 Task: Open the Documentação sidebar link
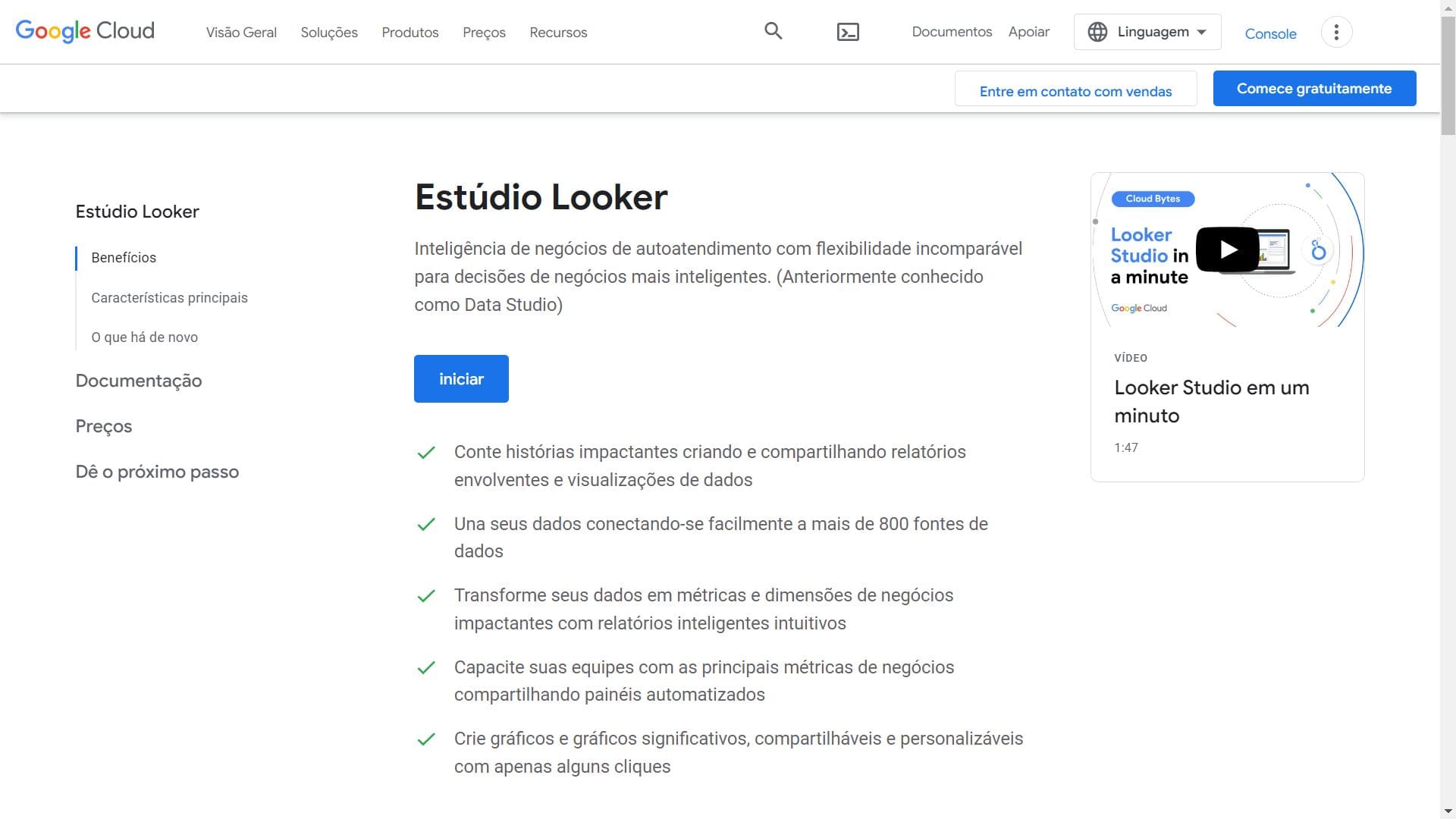(x=139, y=381)
